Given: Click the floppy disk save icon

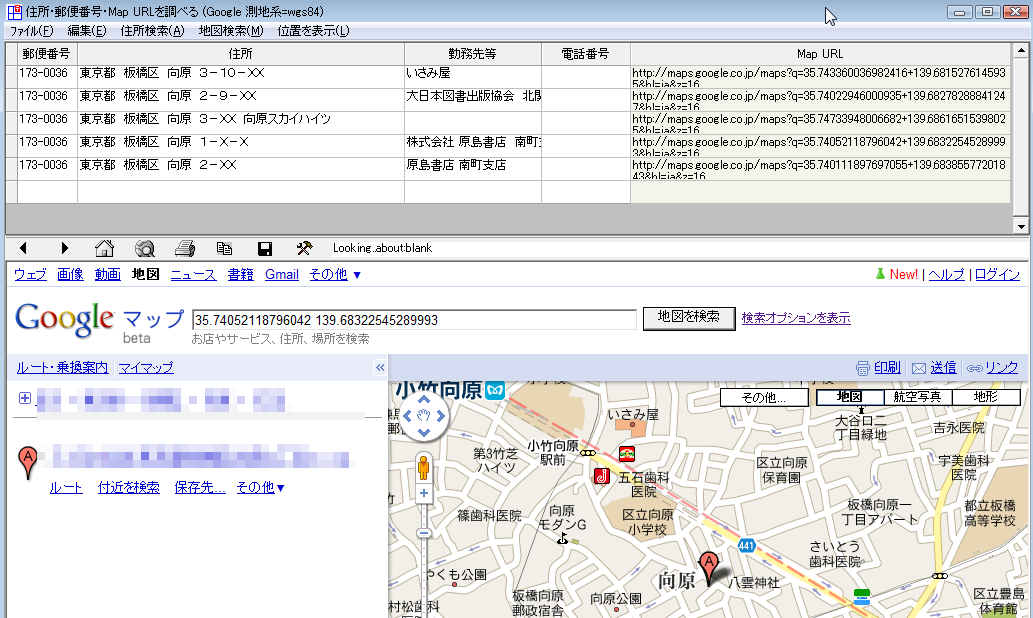Looking at the screenshot, I should 265,248.
